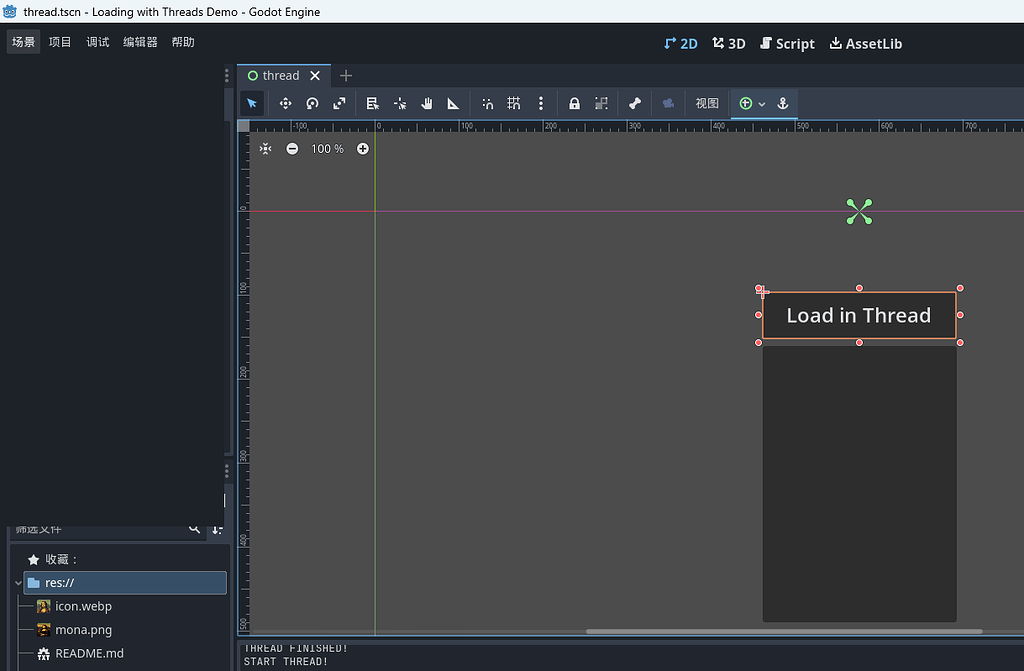
Task: Select the Ruler measuring tool
Action: [453, 103]
